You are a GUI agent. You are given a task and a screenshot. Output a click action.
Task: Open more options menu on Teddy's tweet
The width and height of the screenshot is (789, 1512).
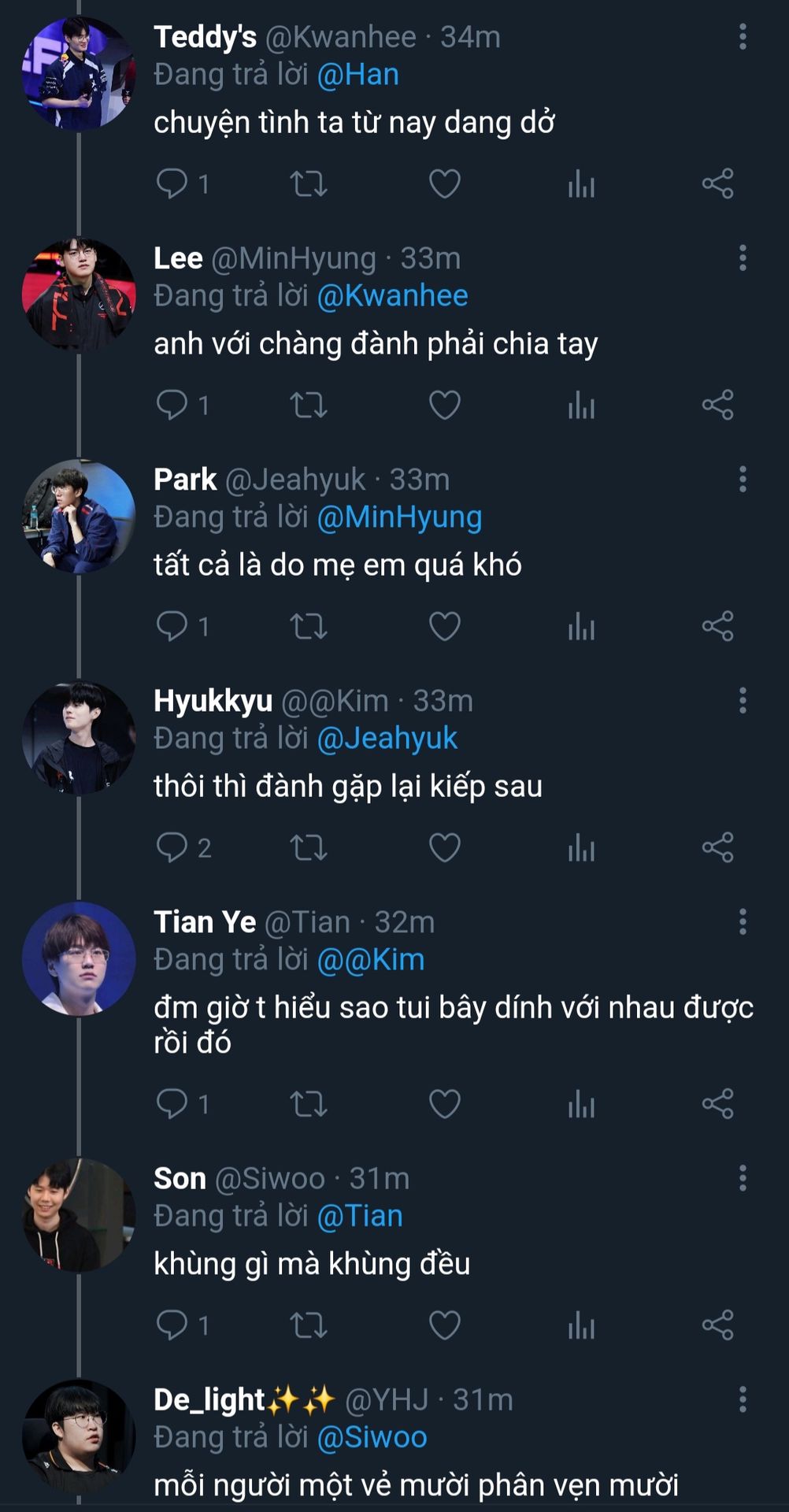coord(743,37)
